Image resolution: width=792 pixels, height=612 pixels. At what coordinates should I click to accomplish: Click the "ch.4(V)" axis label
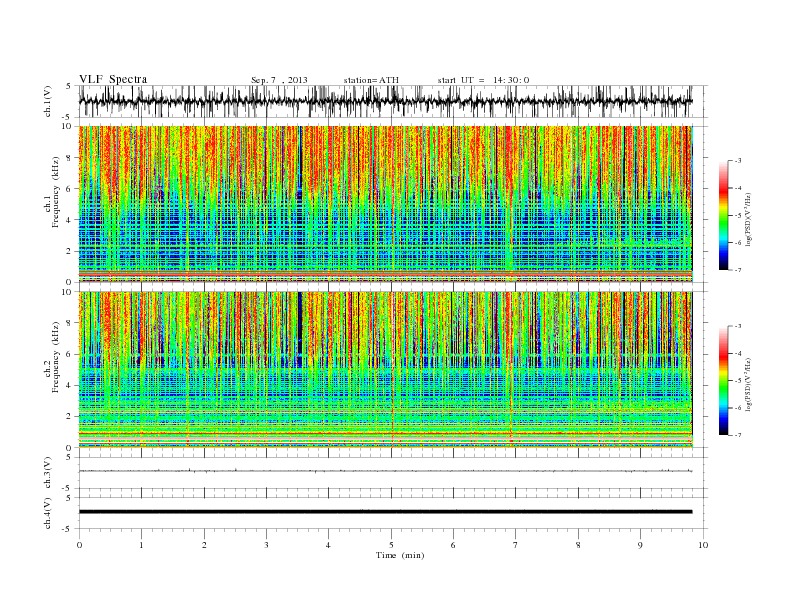click(x=48, y=513)
